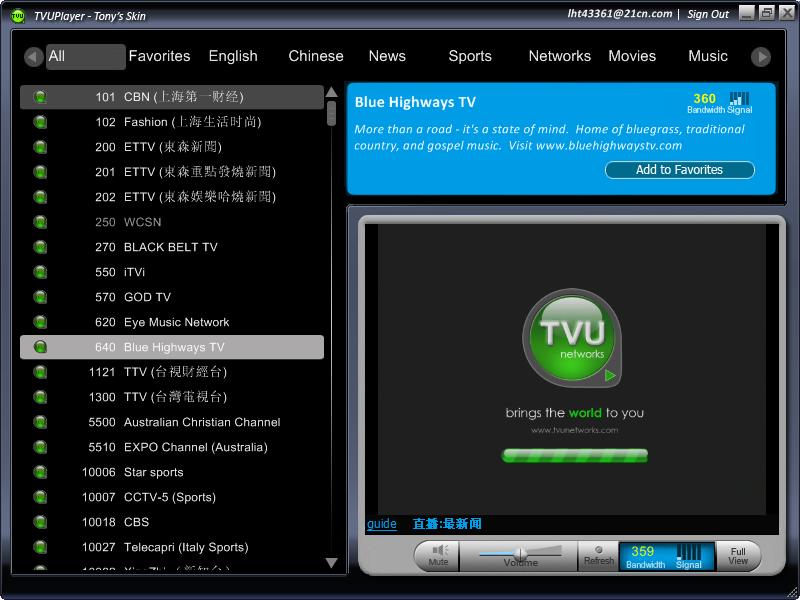Screen dimensions: 800x600
Task: Select channel 10007 CCTV-5 (Sports)
Action: (x=172, y=497)
